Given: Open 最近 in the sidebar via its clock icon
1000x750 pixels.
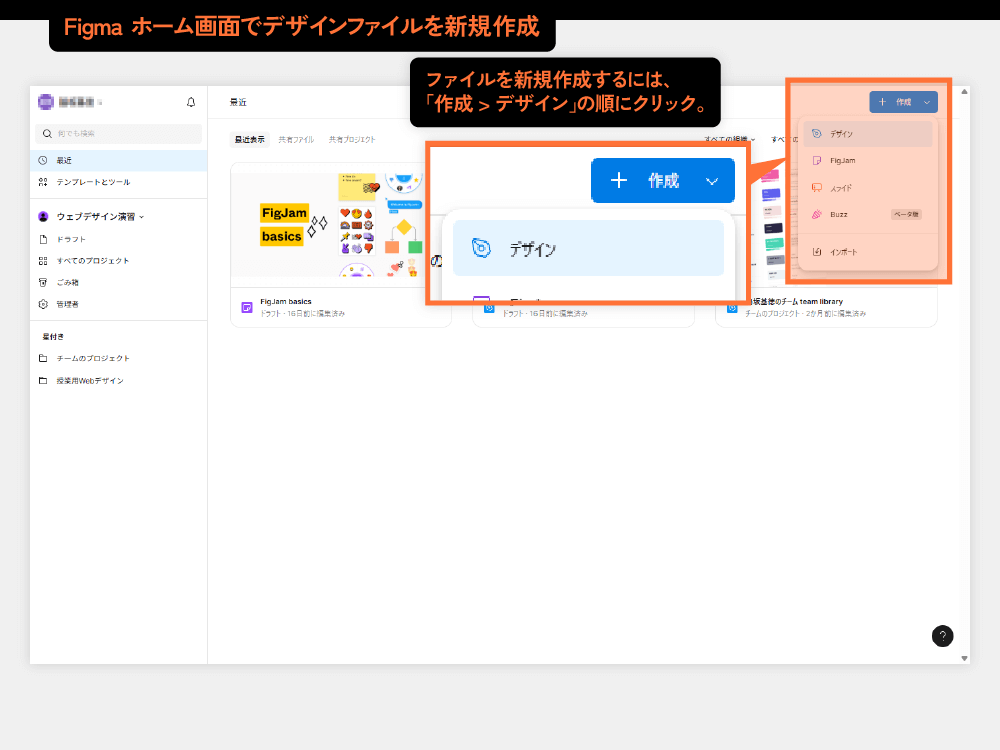Looking at the screenshot, I should (43, 161).
